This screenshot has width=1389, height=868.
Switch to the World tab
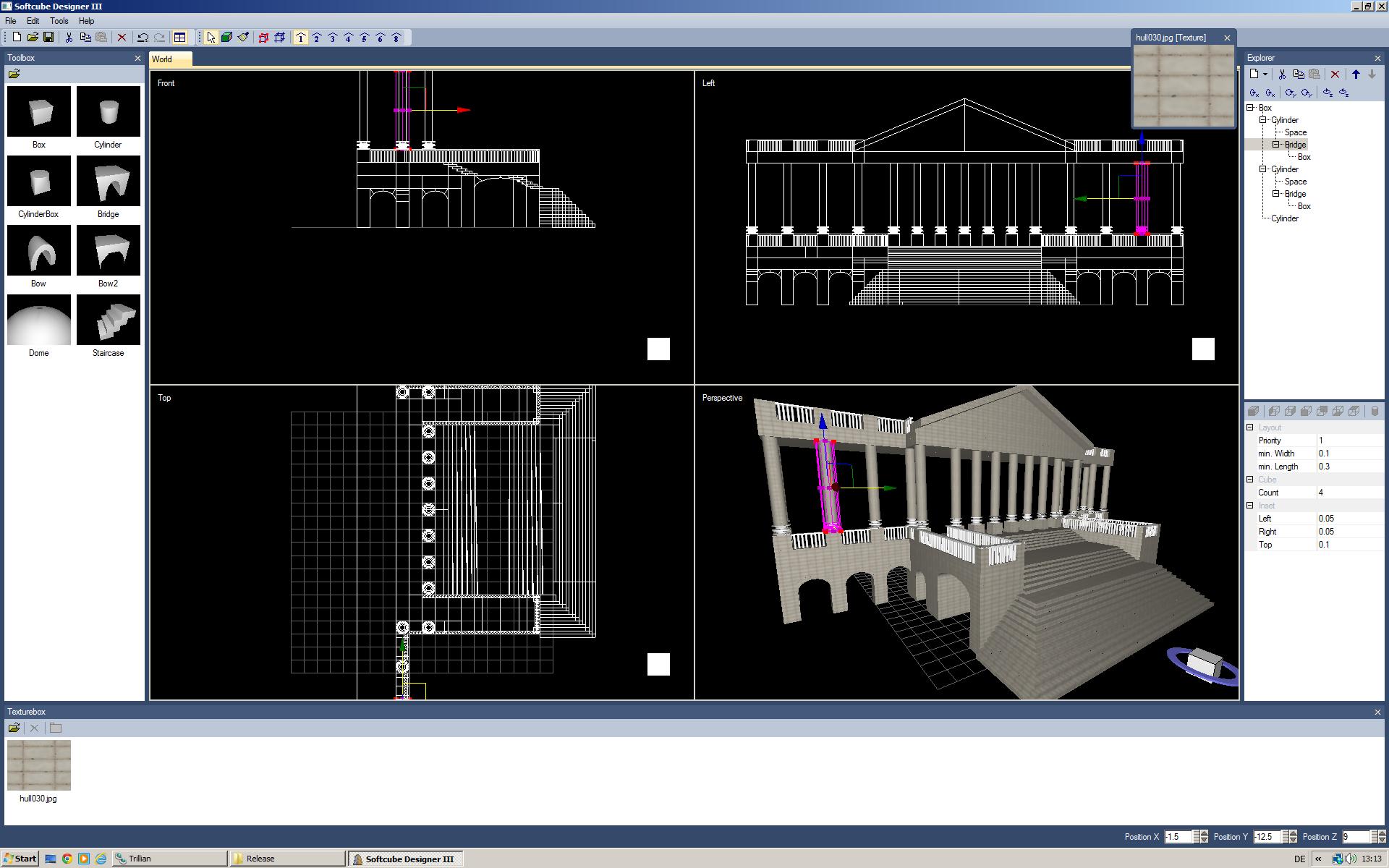(x=163, y=59)
